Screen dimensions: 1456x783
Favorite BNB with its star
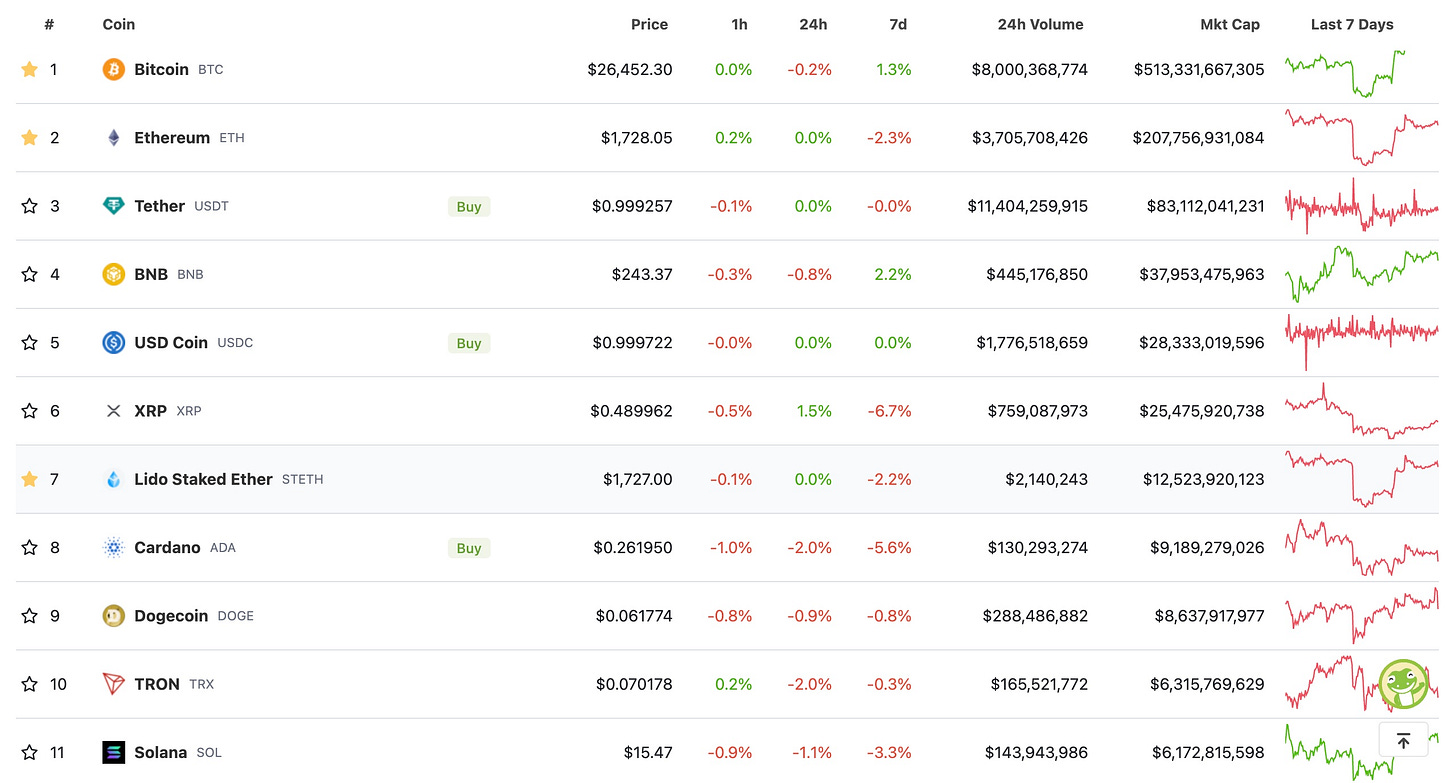[29, 274]
